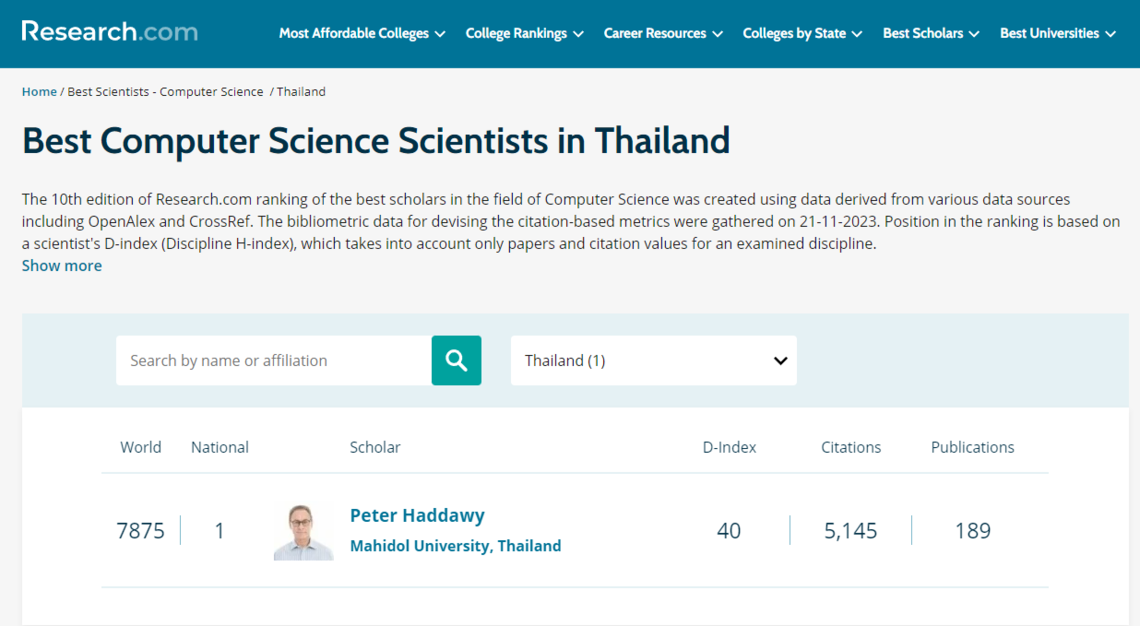Click the D-Index column header
This screenshot has height=626, width=1140.
(729, 447)
